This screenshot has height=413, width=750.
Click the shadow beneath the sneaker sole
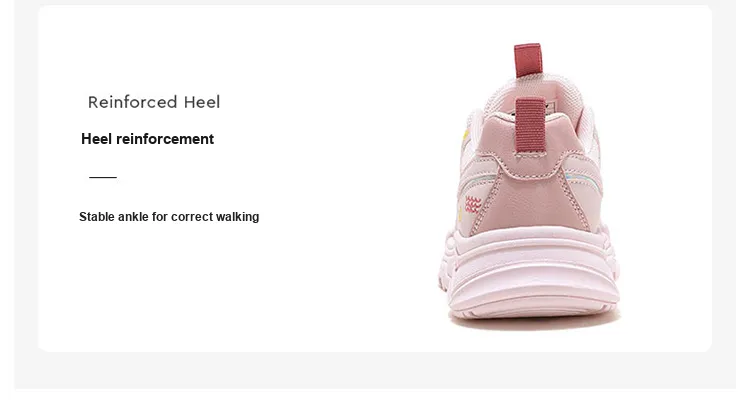click(535, 322)
